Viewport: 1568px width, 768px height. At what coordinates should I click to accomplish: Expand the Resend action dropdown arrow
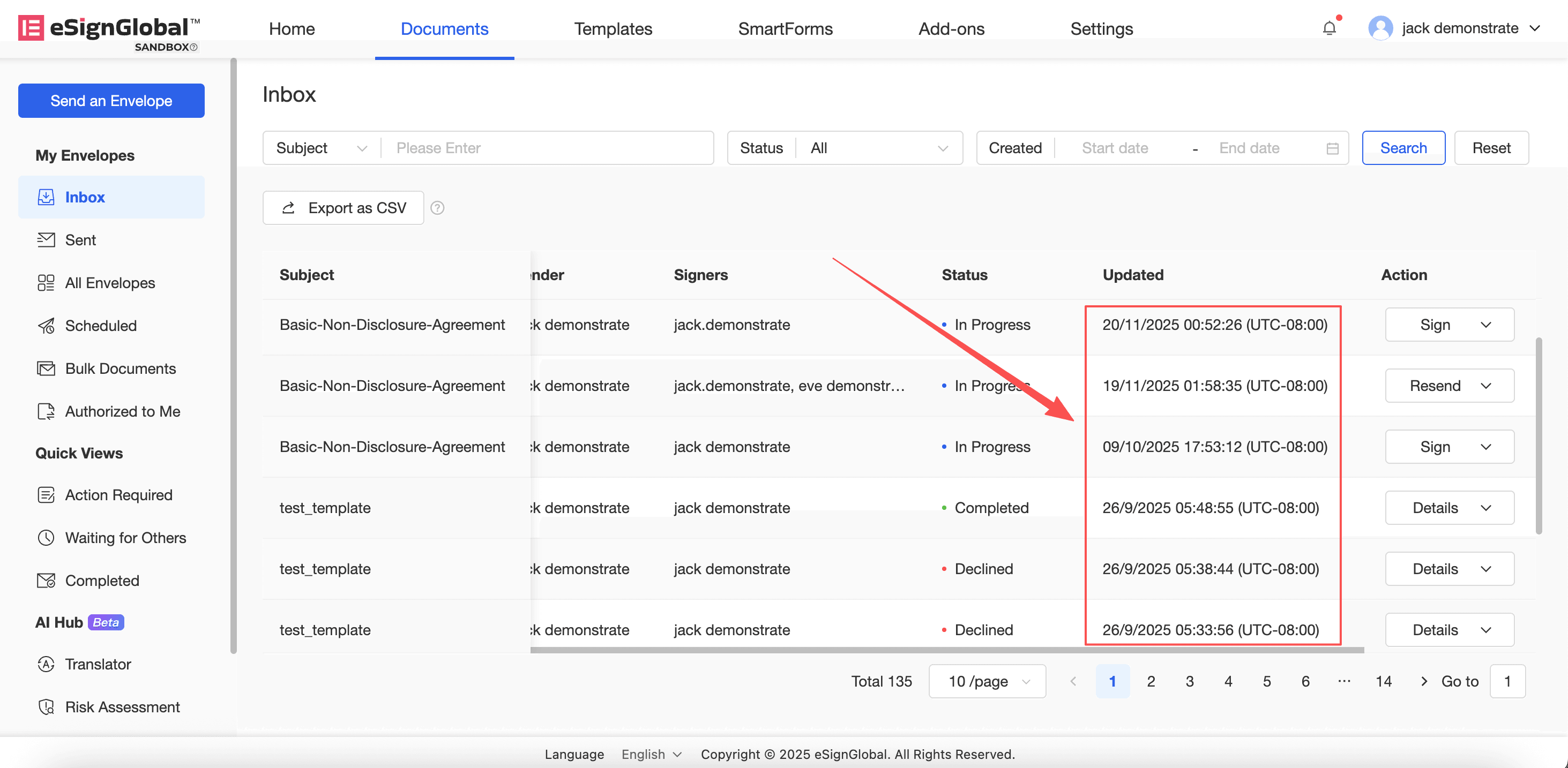pos(1486,386)
